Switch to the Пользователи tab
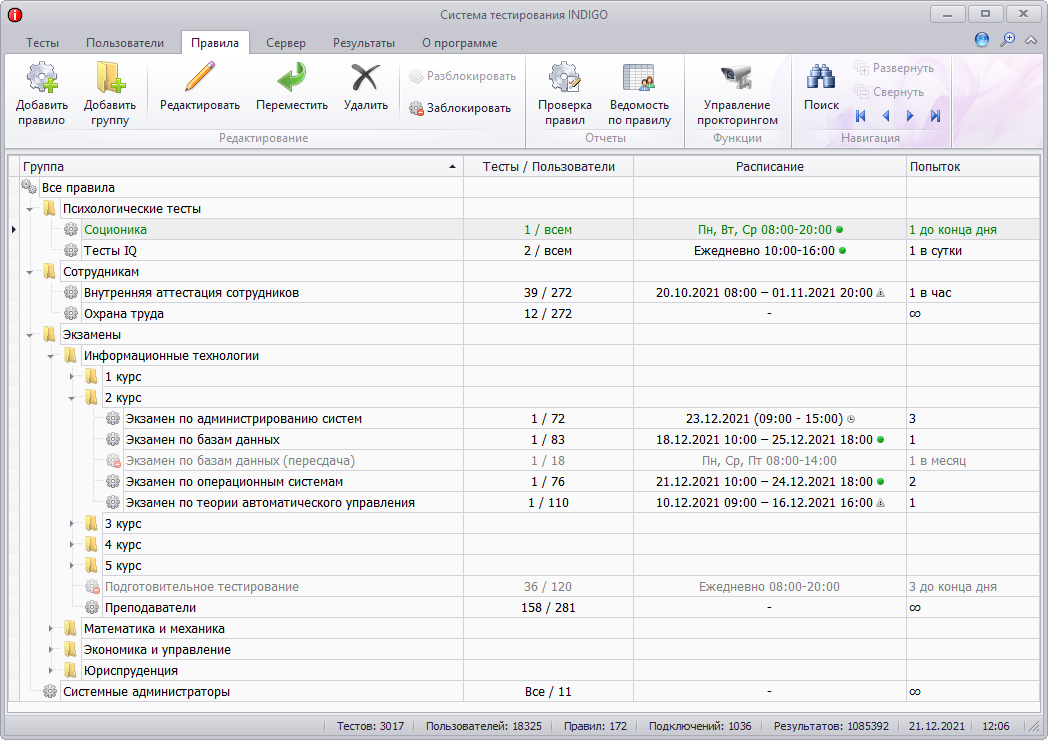1048x740 pixels. (125, 43)
